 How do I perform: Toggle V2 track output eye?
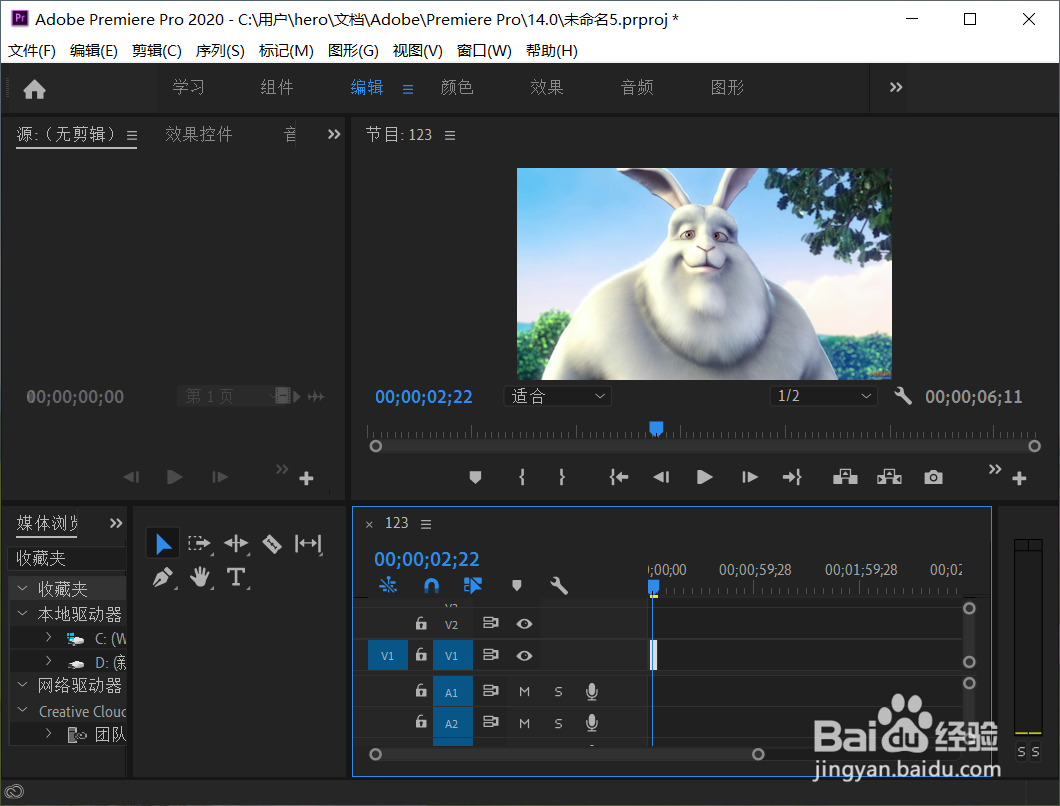coord(524,623)
